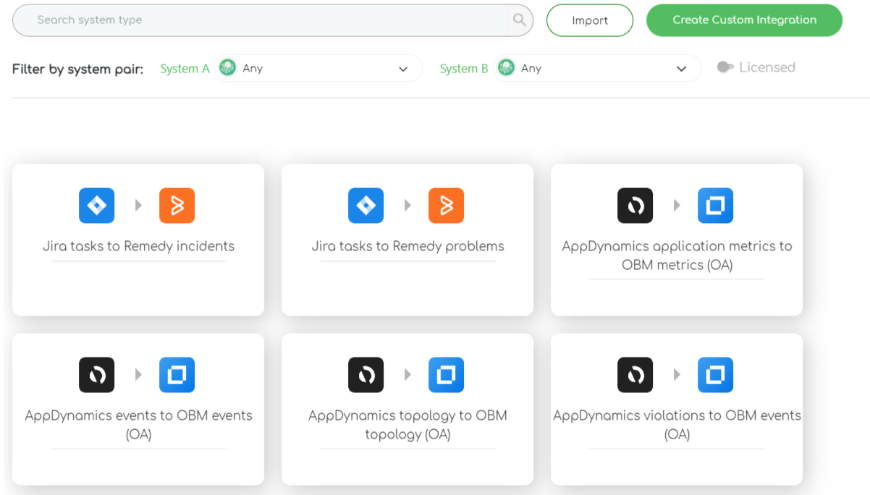Click OBM icon on application metrics card

click(715, 205)
